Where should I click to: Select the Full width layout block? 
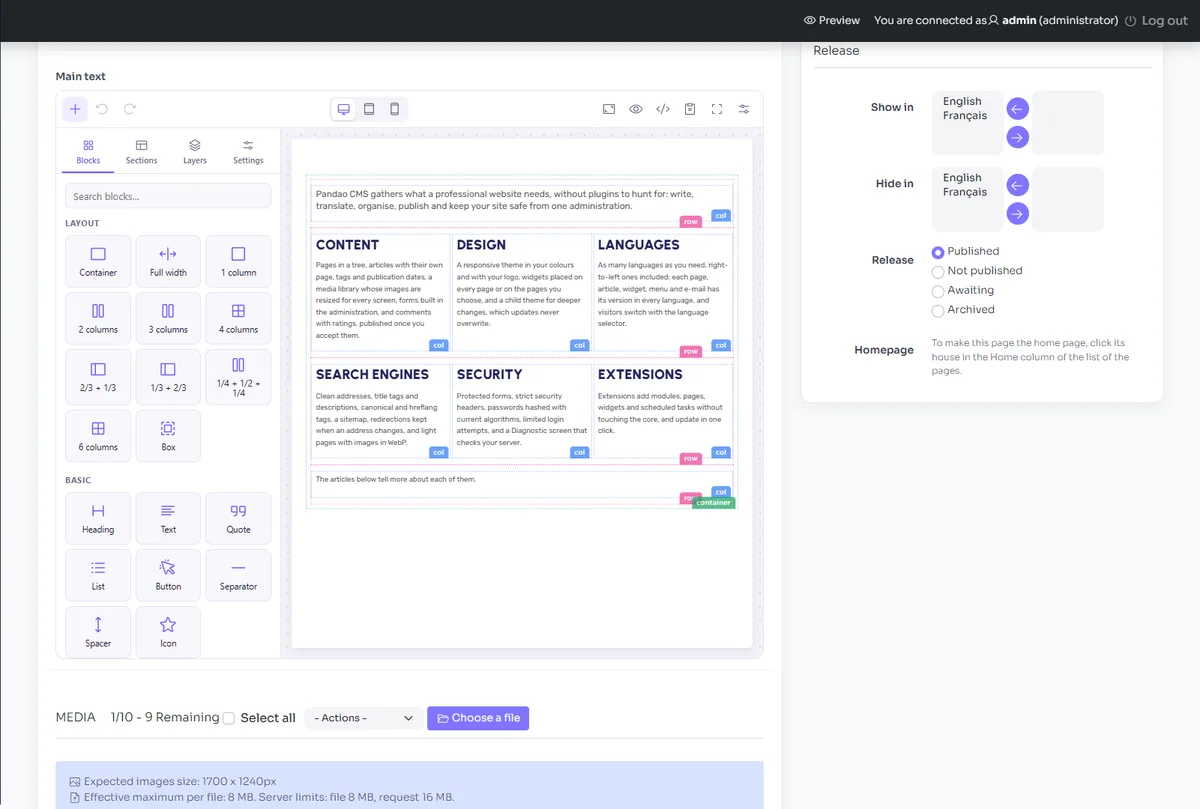pyautogui.click(x=168, y=261)
